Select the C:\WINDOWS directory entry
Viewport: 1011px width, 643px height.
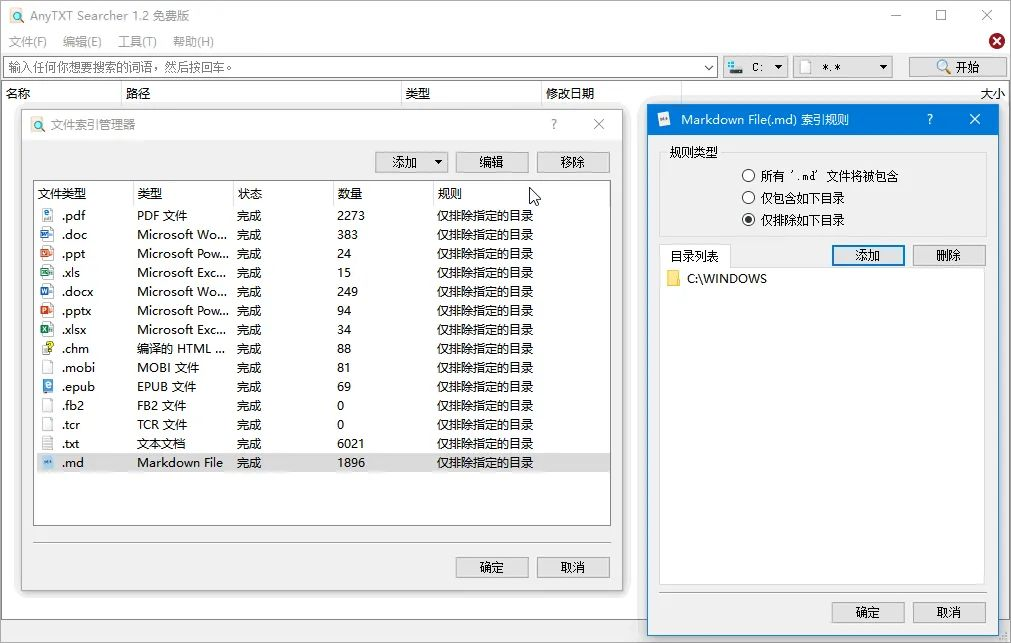[x=727, y=279]
